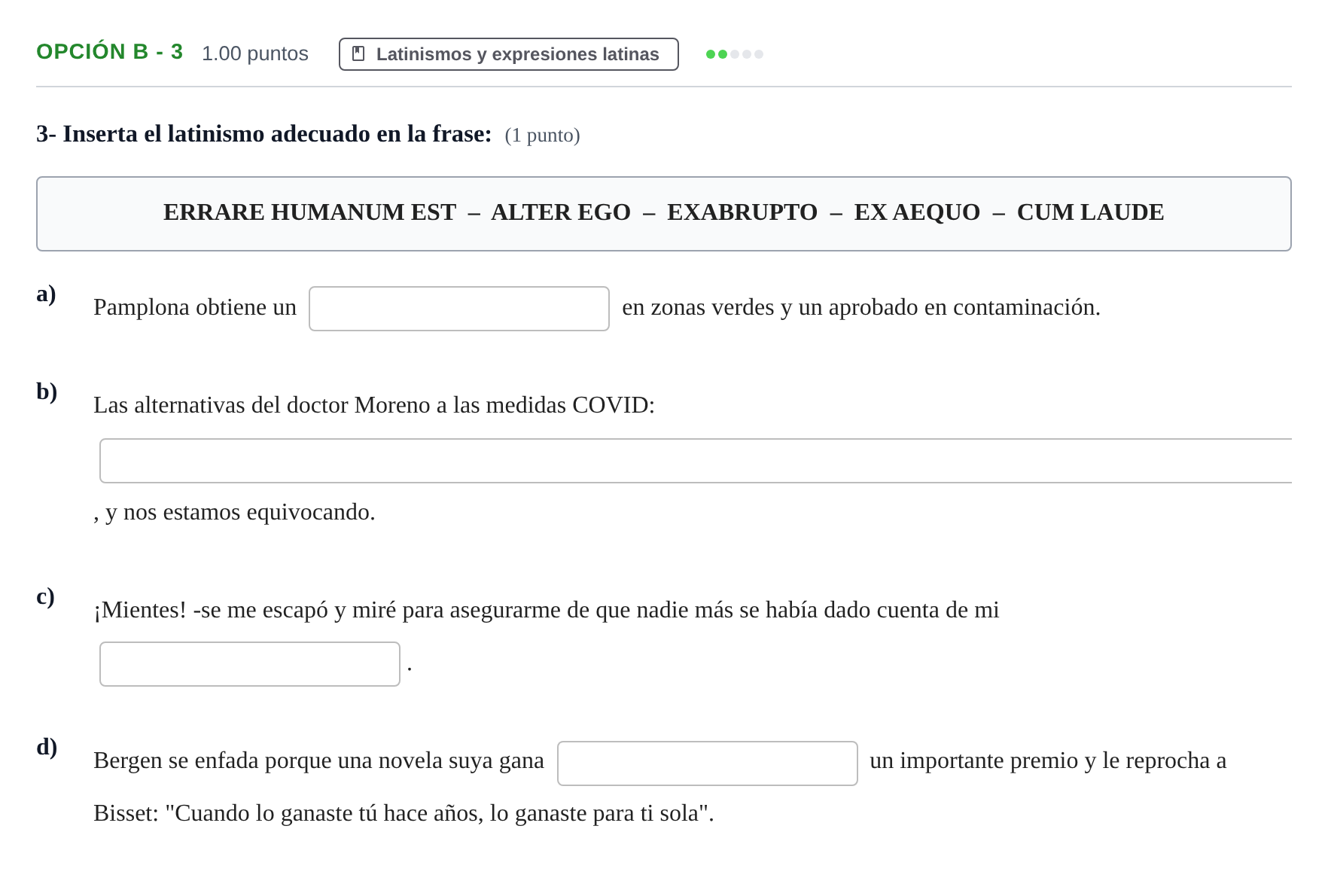Click the '(1 punto)' note
The image size is (1328, 896).
pyautogui.click(x=542, y=136)
